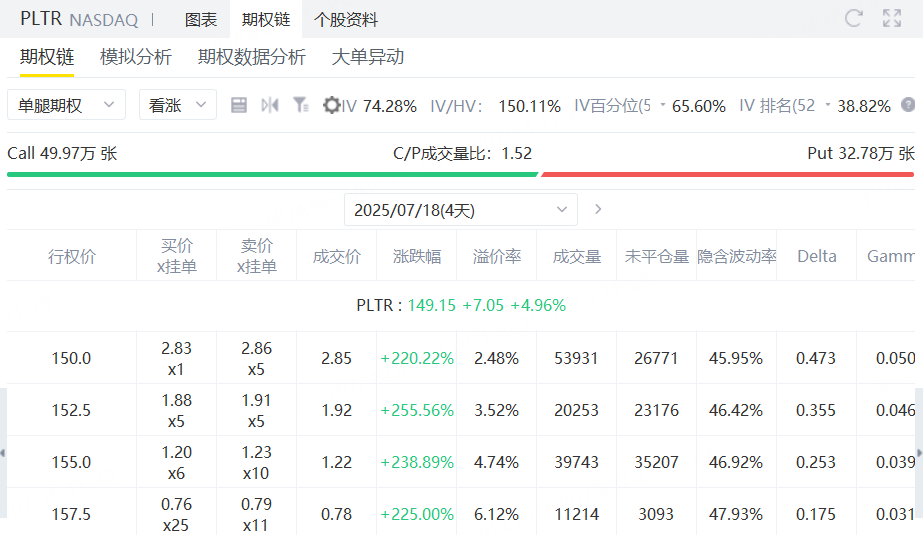923x535 pixels.
Task: Sort by 隐含波动率 column header
Action: tap(736, 256)
